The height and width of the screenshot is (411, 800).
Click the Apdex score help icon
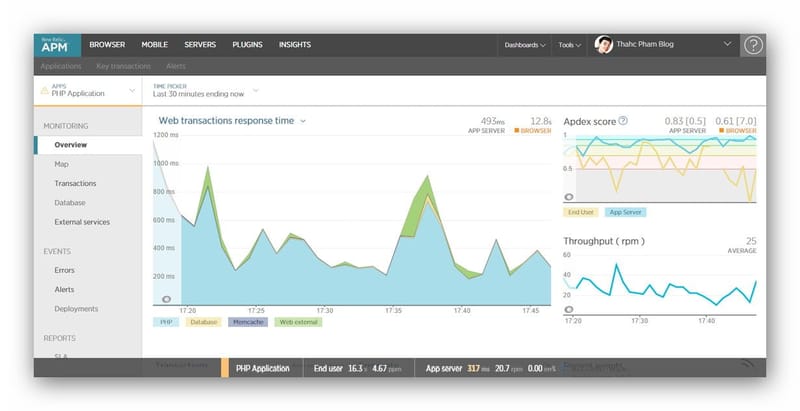coord(623,121)
